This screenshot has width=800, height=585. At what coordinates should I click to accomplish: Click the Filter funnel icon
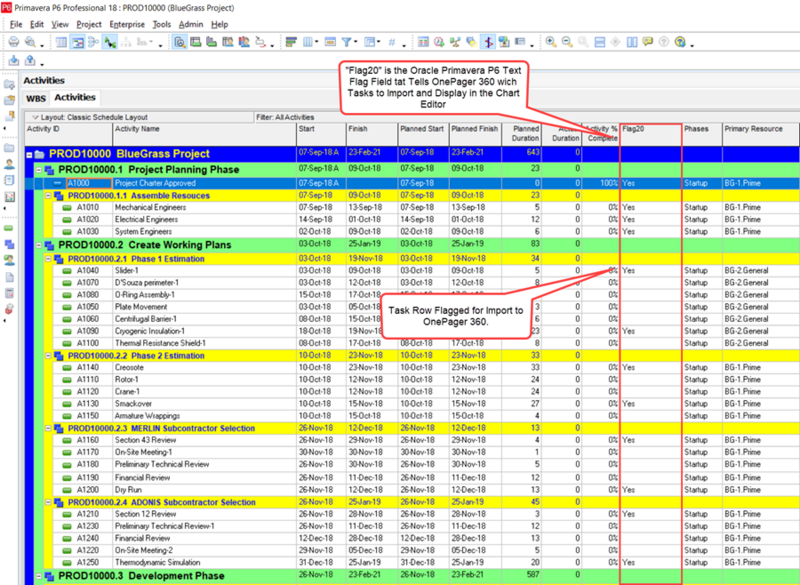[x=346, y=42]
